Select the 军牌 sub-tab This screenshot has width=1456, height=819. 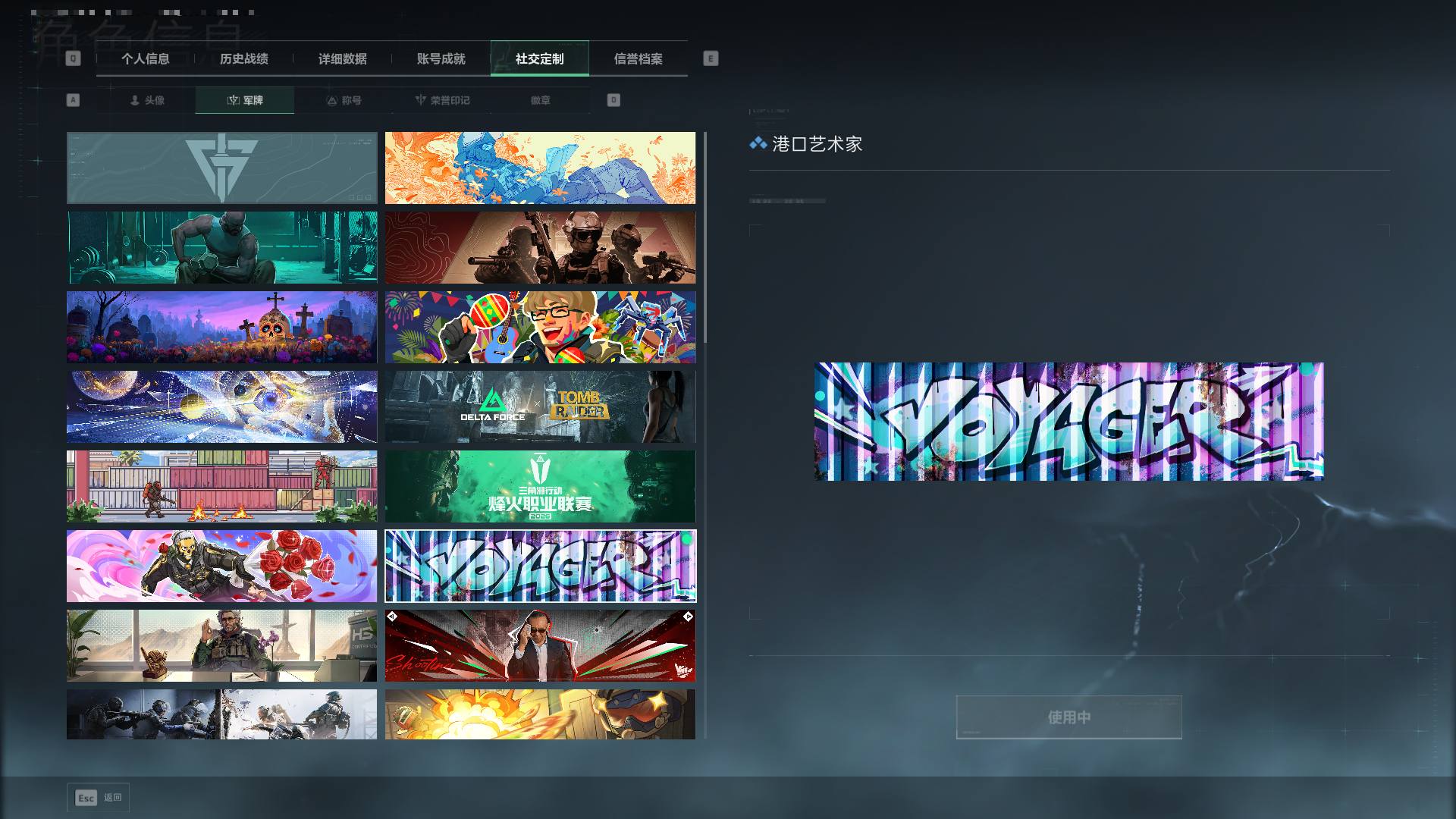coord(245,100)
